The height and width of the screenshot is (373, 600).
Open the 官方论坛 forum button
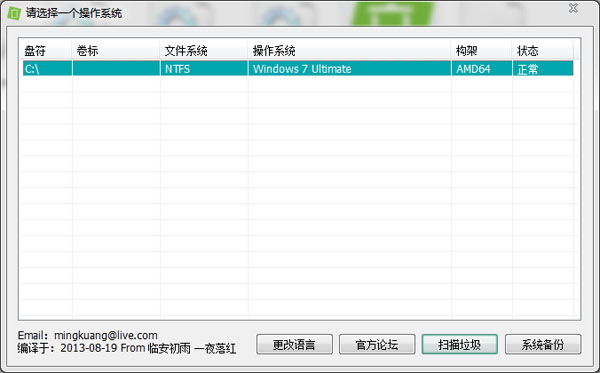(377, 345)
